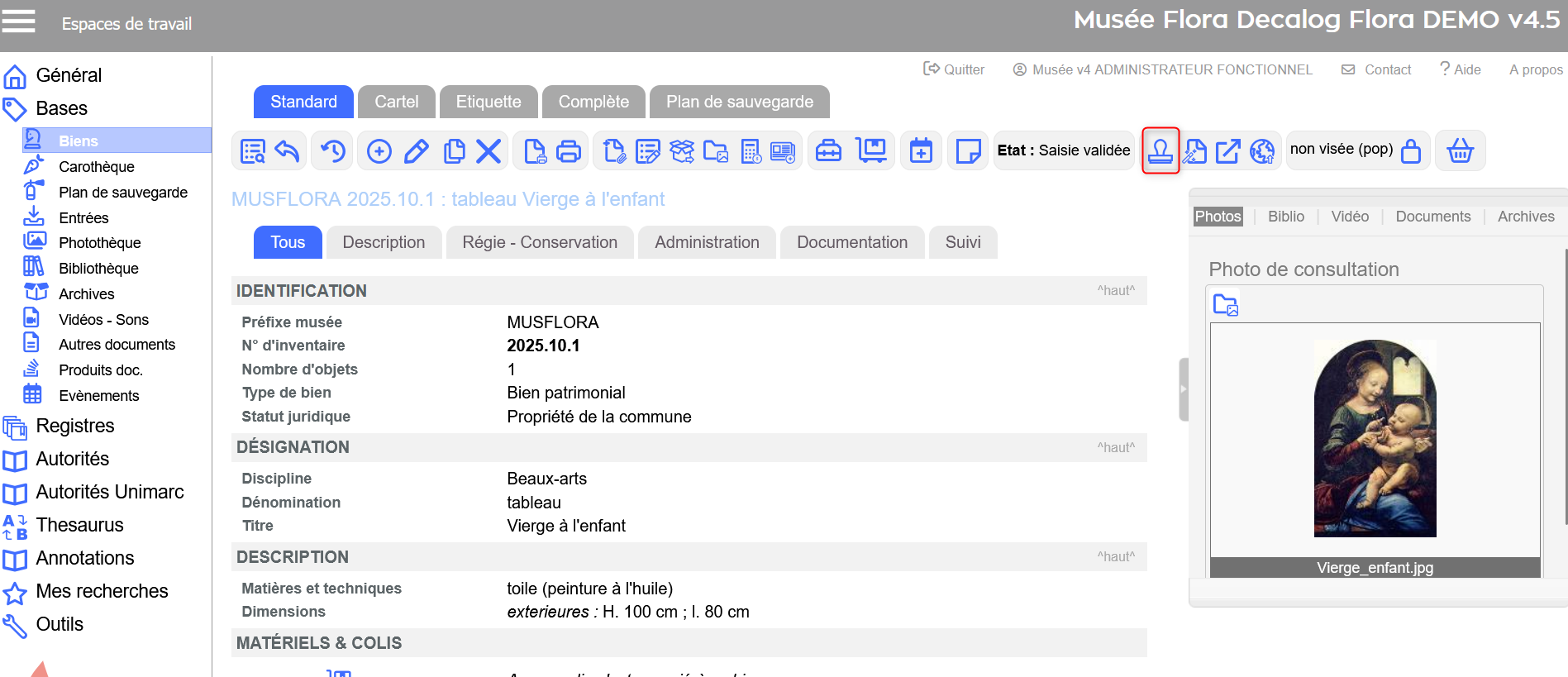Click the calendar add event icon
This screenshot has height=677, width=1568.
(x=921, y=151)
